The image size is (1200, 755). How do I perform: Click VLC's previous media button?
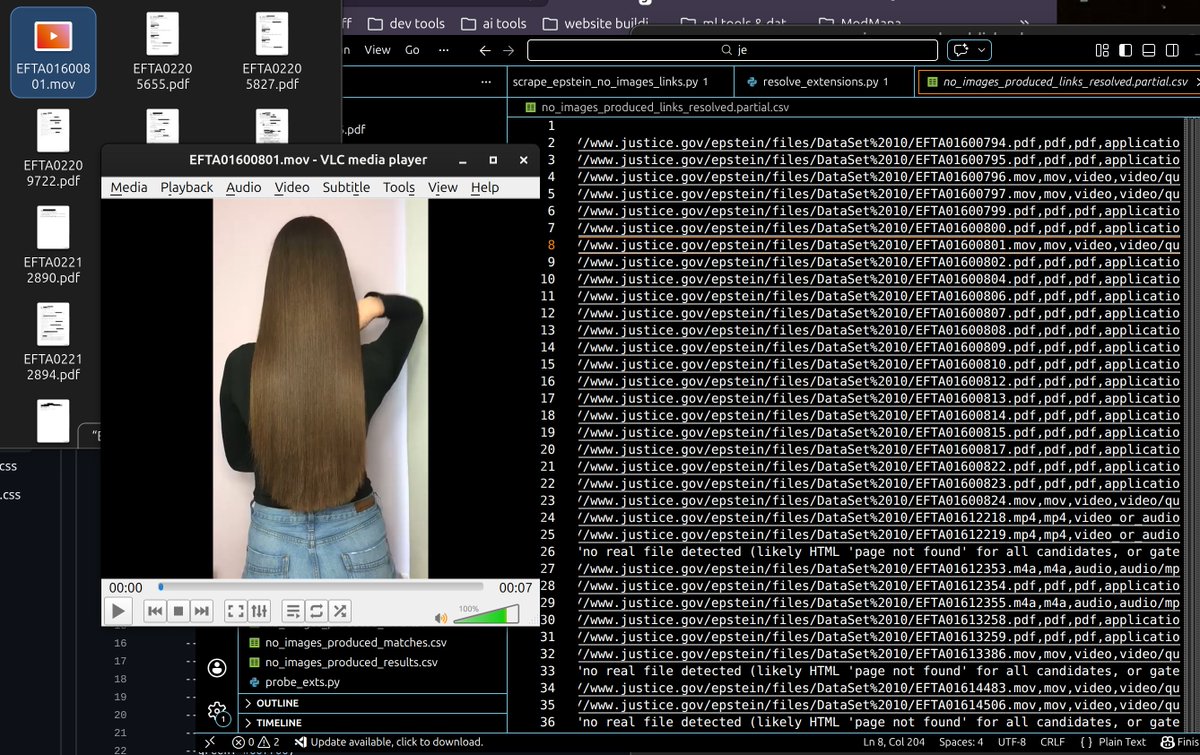click(x=155, y=610)
